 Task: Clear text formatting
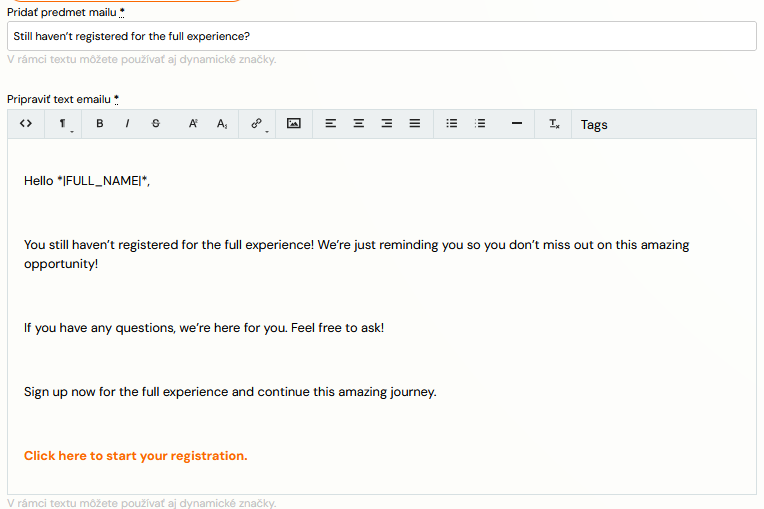(554, 124)
